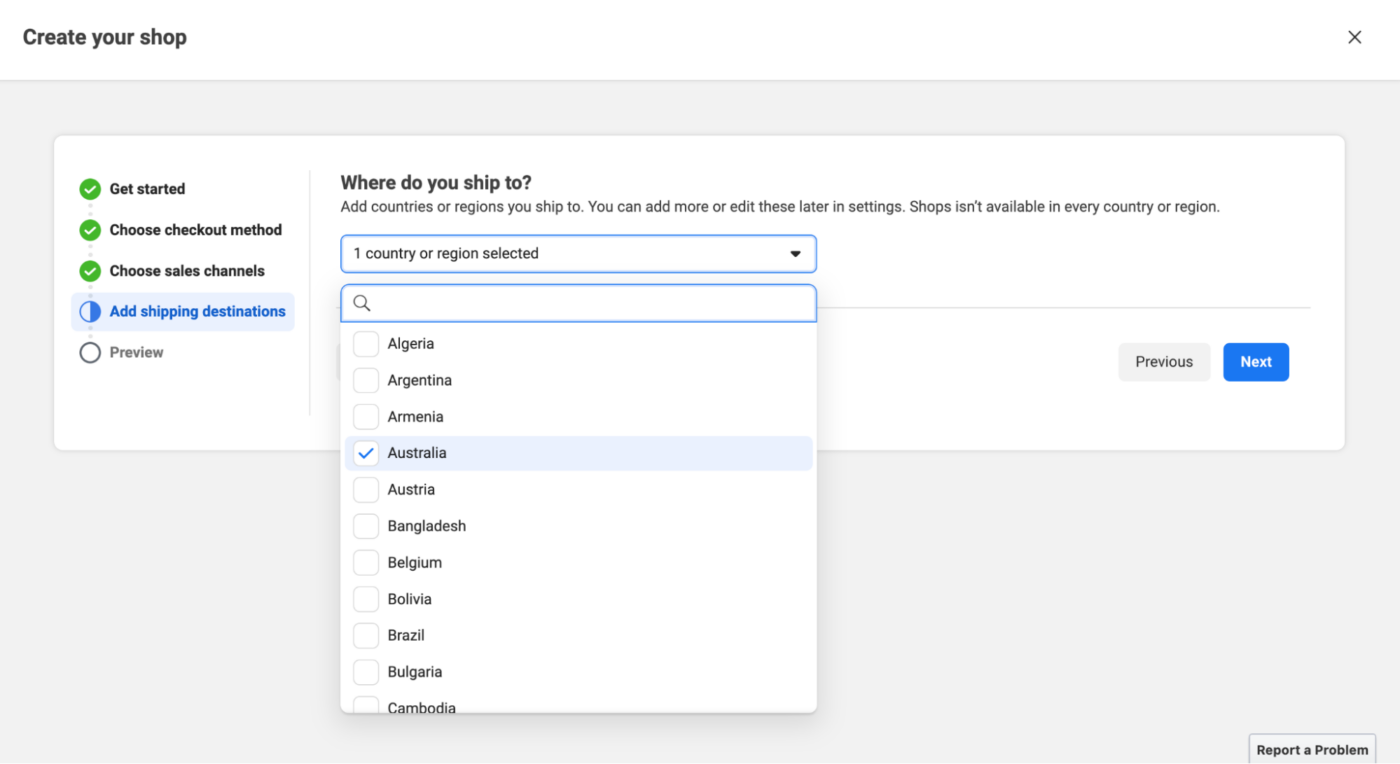Select the Add shipping destinations step
Screen dimensions: 1400x764
197,311
